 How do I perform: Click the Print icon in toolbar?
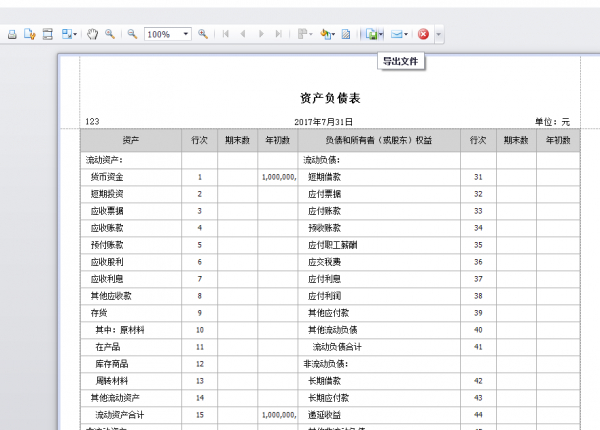[12, 34]
